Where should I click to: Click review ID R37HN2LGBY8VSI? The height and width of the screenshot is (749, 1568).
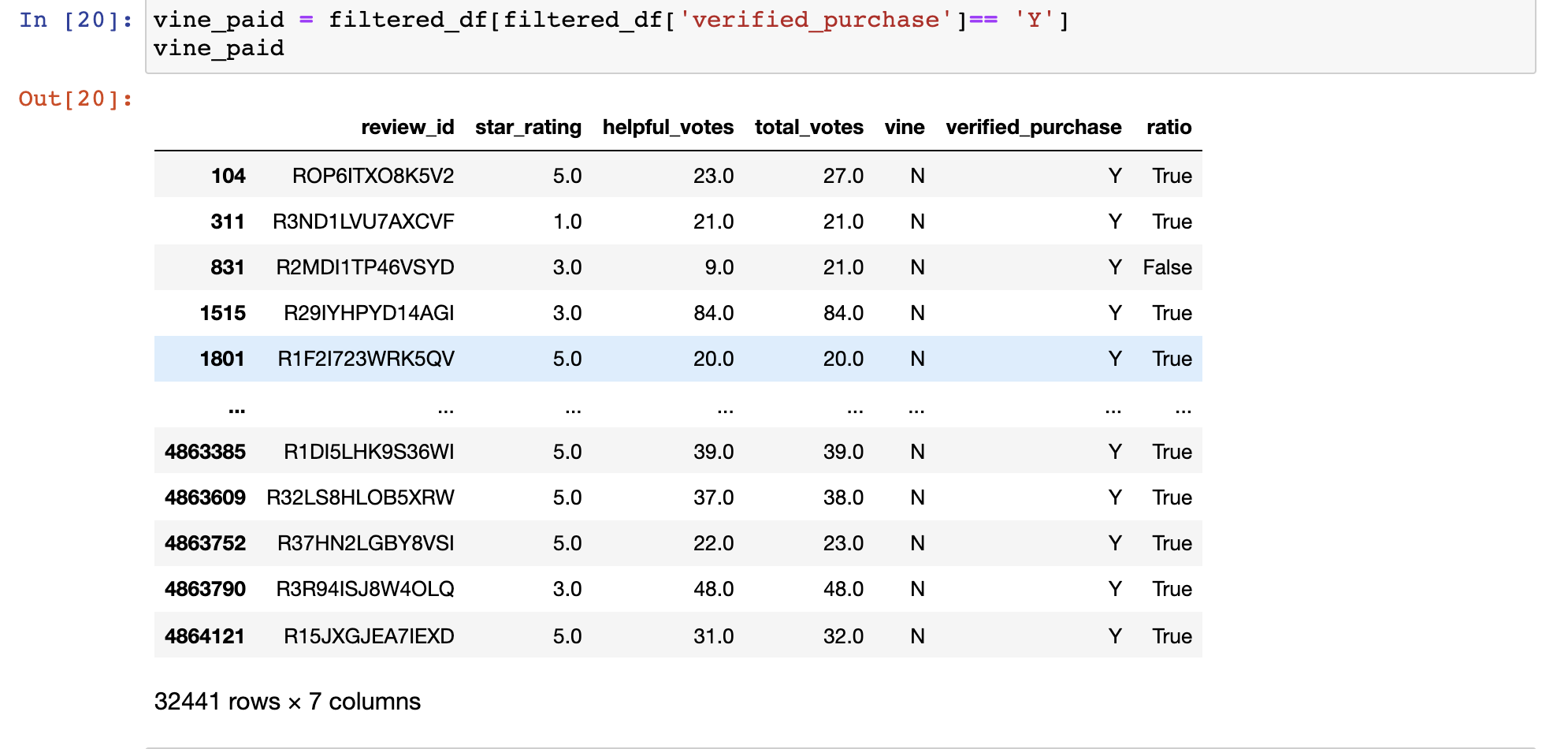click(366, 543)
